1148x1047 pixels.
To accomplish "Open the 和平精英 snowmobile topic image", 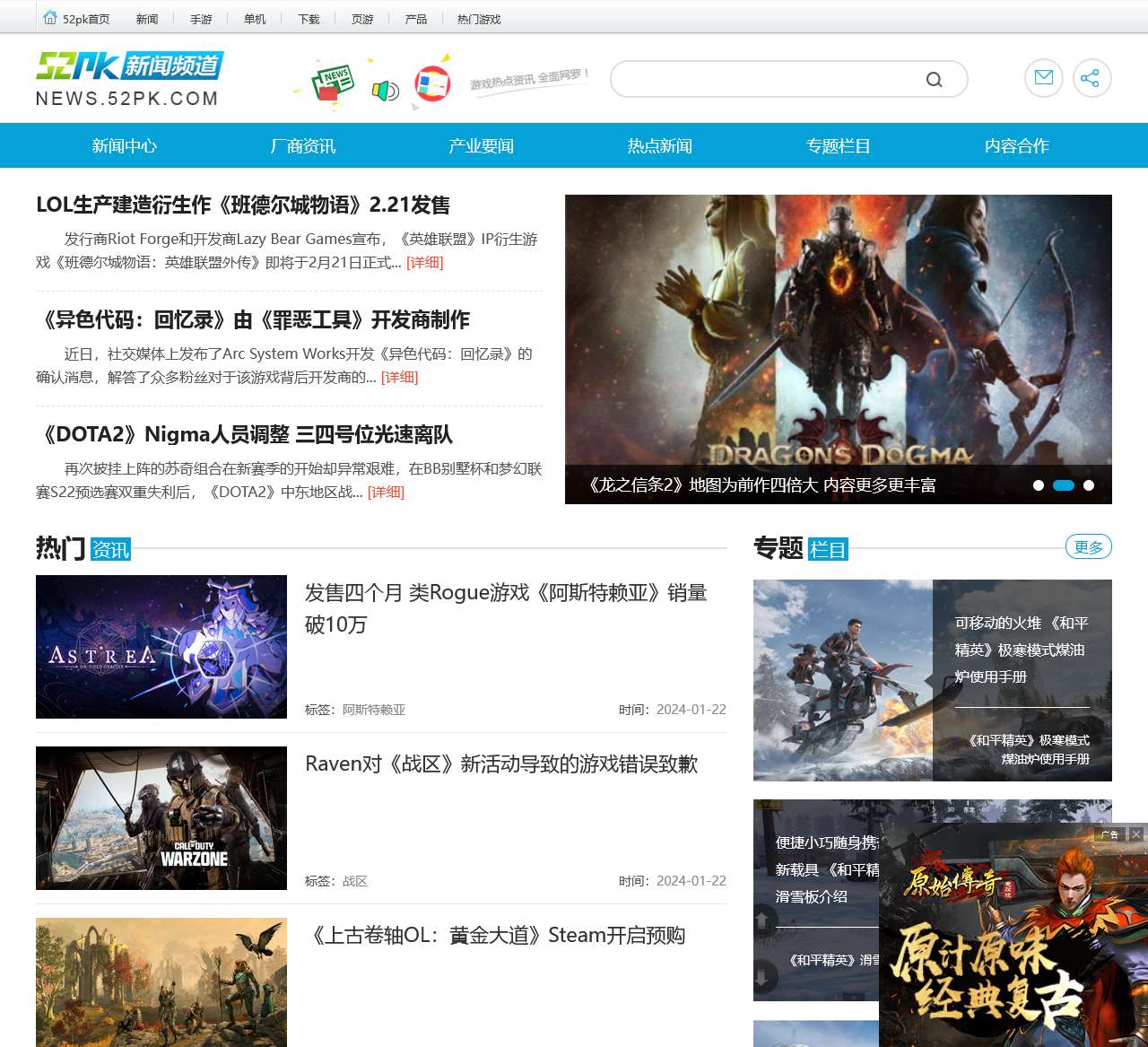I will pos(843,680).
